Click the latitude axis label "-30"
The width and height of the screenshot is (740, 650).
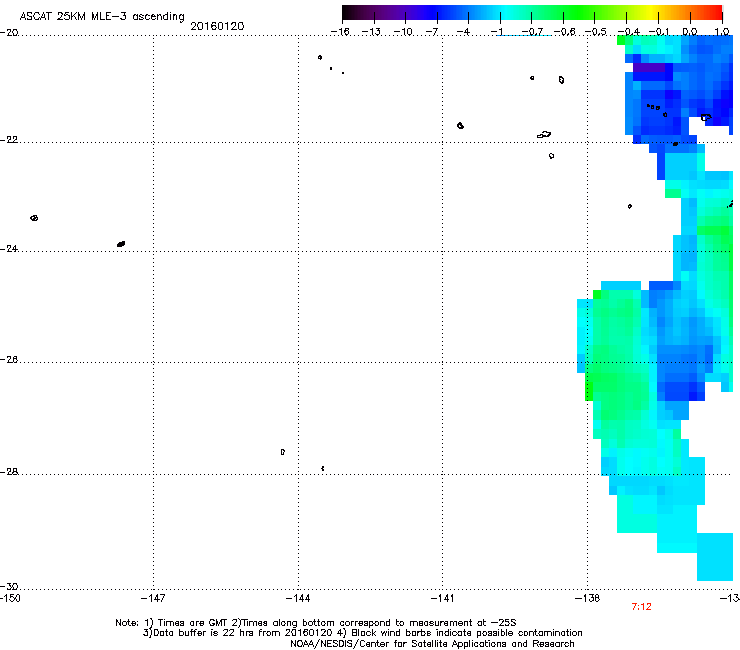tap(9, 586)
